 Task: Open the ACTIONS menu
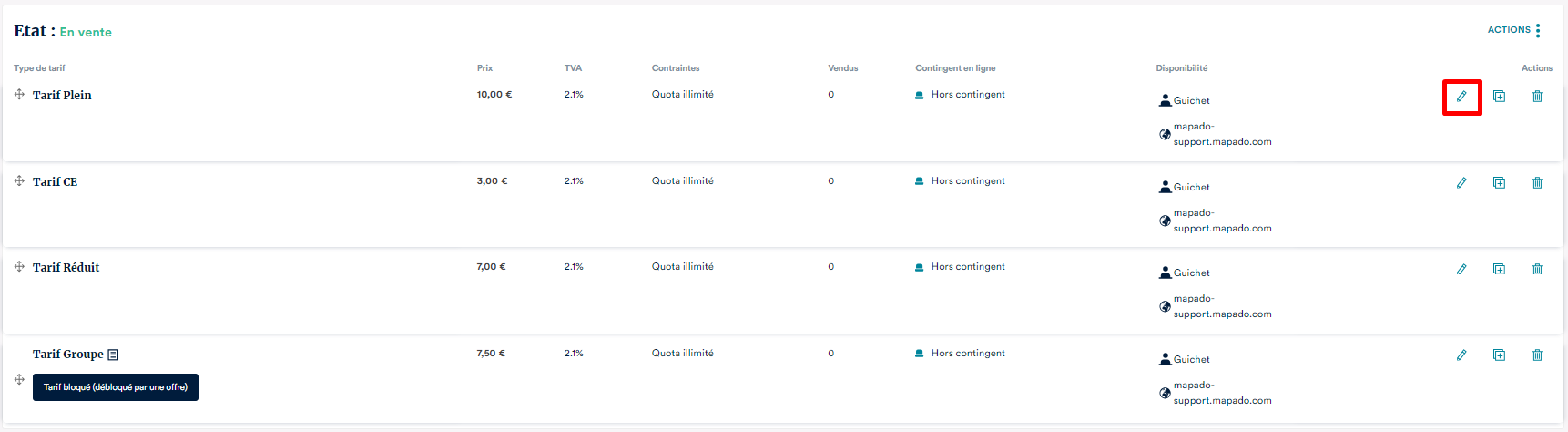tap(1514, 30)
